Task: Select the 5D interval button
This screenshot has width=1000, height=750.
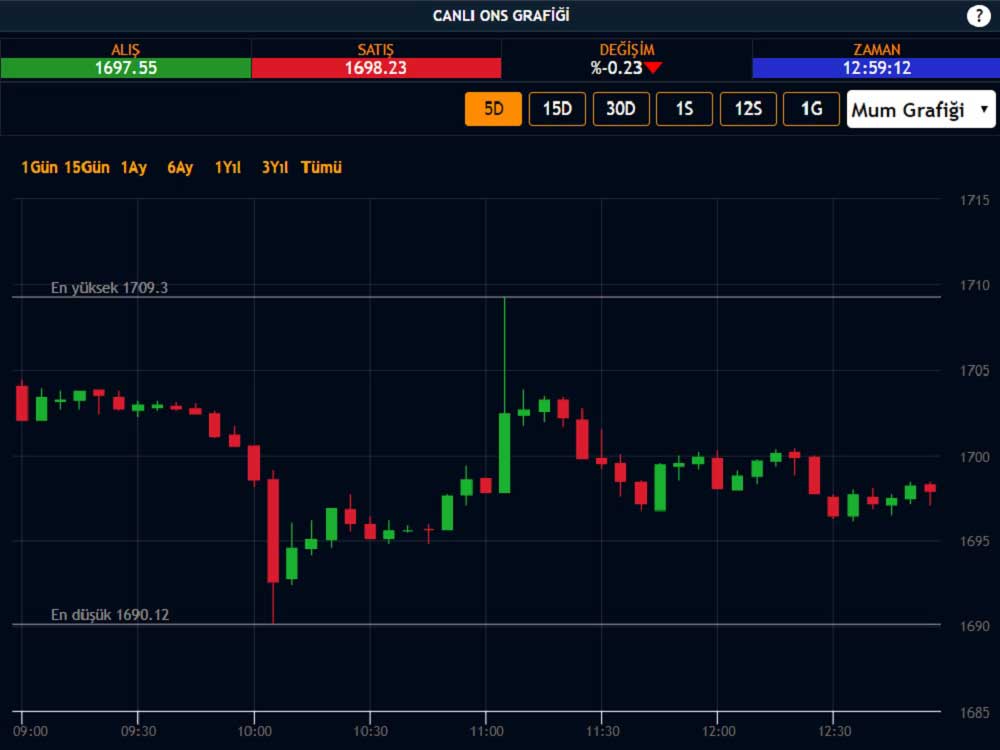Action: tap(494, 109)
